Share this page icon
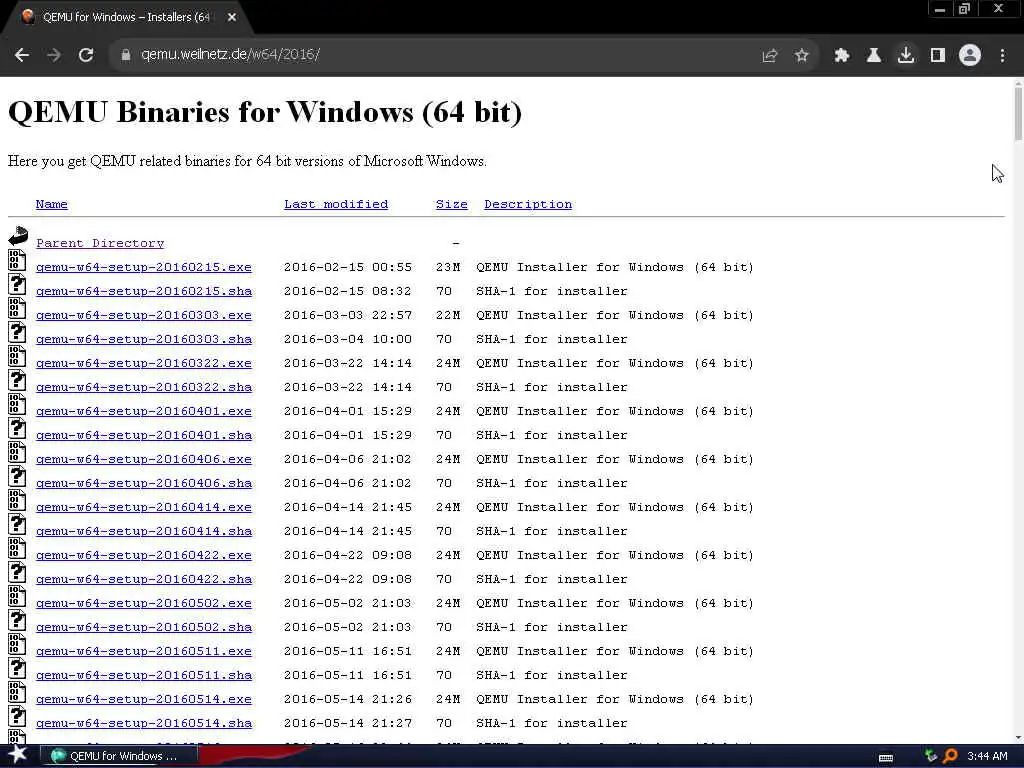This screenshot has width=1024, height=768. pos(770,56)
